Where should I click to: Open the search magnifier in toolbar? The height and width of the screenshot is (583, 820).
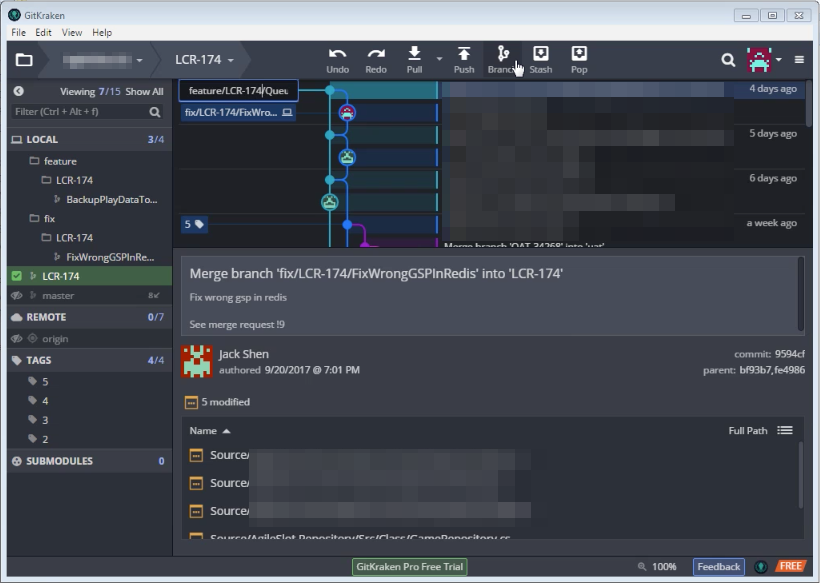pos(728,60)
